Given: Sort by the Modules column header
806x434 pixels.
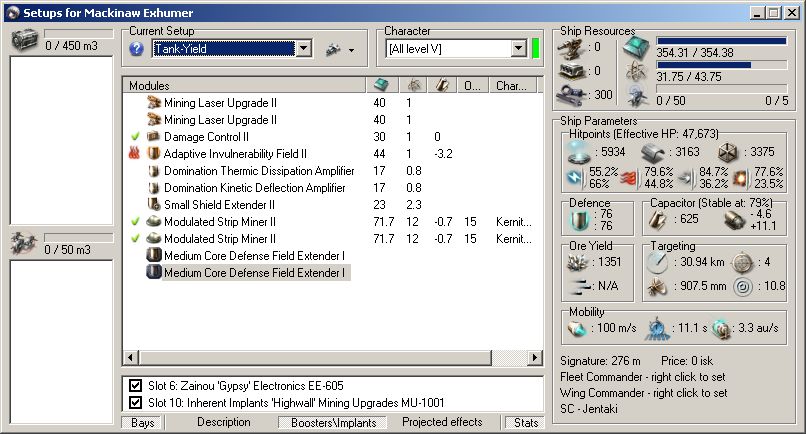Looking at the screenshot, I should tap(244, 85).
